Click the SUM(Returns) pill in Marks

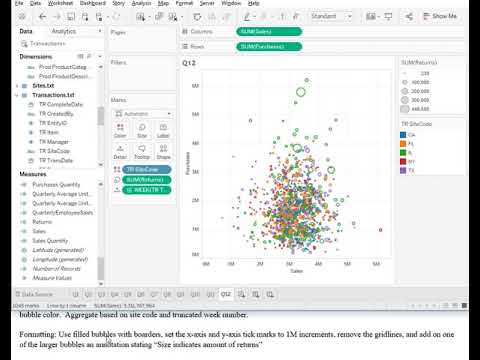[x=147, y=180]
